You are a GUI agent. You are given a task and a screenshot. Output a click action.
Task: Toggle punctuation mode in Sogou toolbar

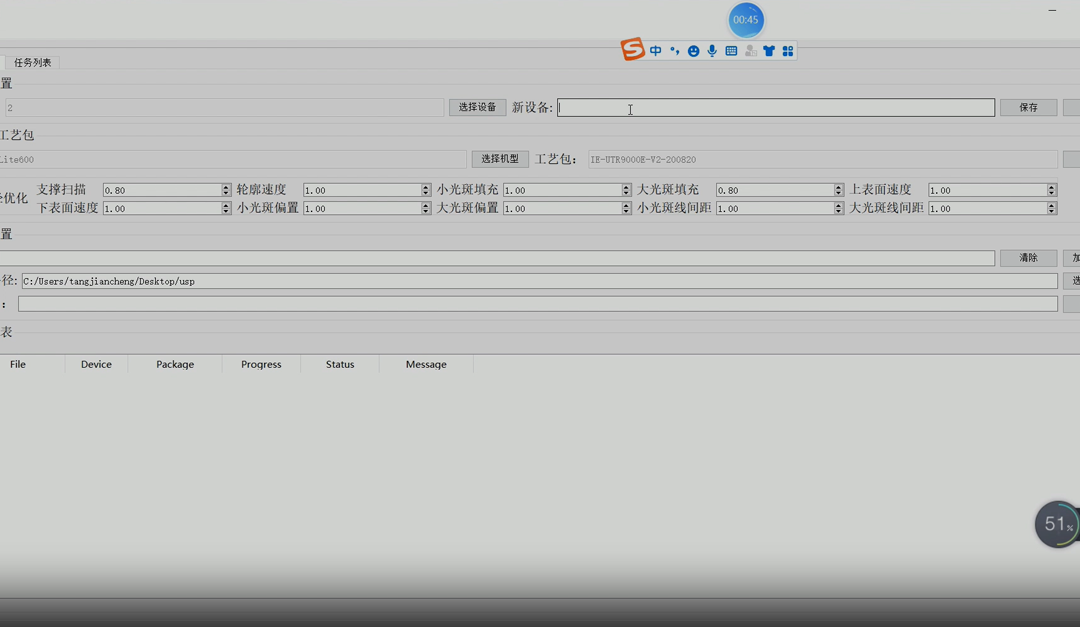(x=674, y=51)
